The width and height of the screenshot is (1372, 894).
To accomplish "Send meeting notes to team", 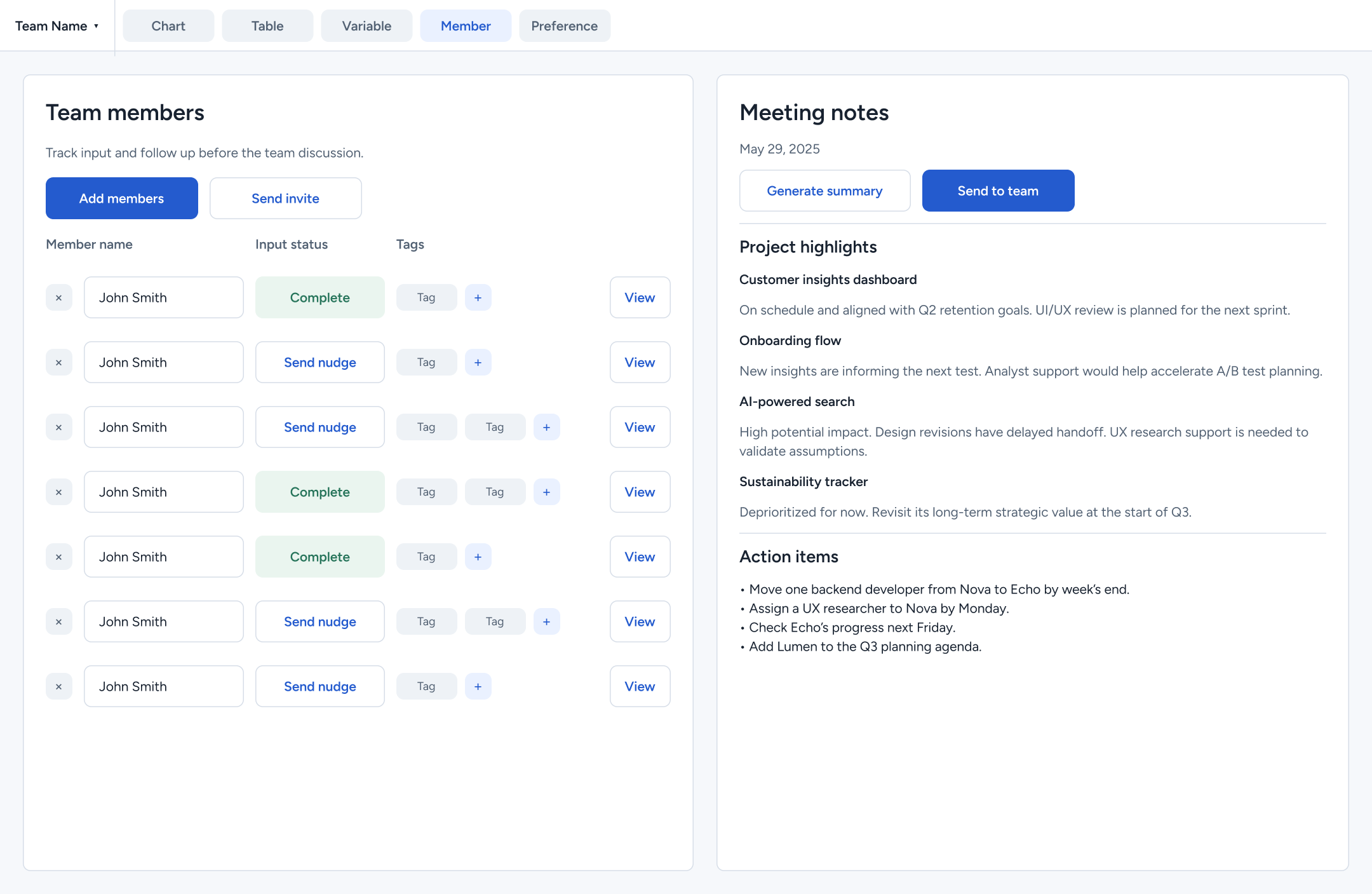I will tap(999, 191).
